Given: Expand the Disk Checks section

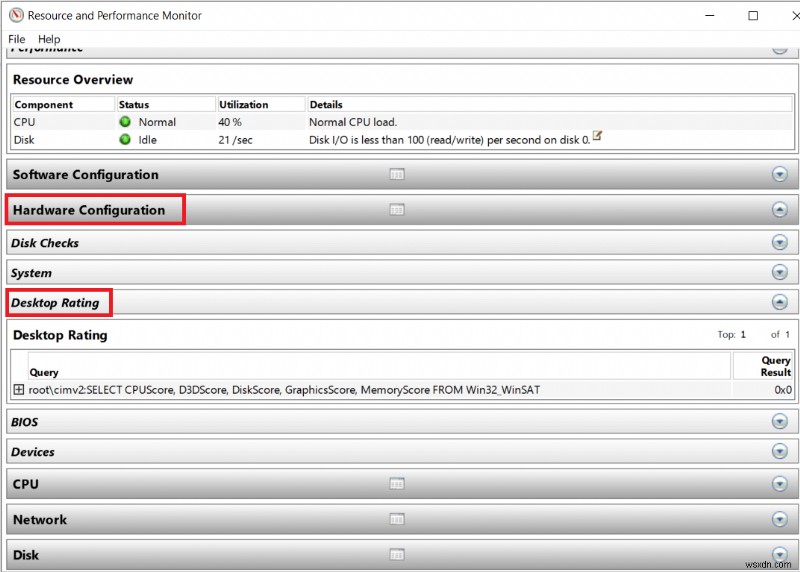Looking at the screenshot, I should tap(779, 242).
